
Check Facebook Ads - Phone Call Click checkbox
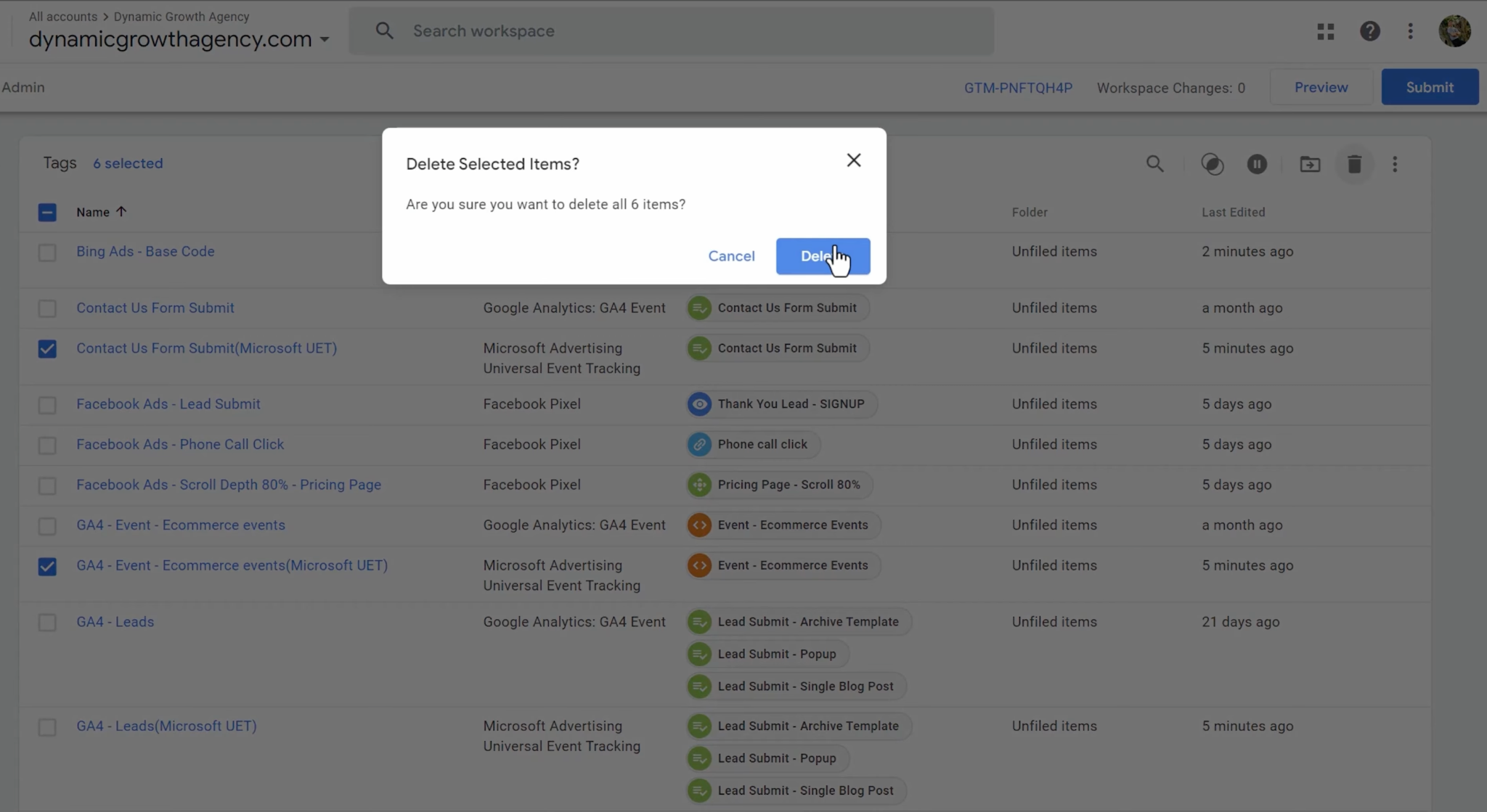pyautogui.click(x=47, y=446)
